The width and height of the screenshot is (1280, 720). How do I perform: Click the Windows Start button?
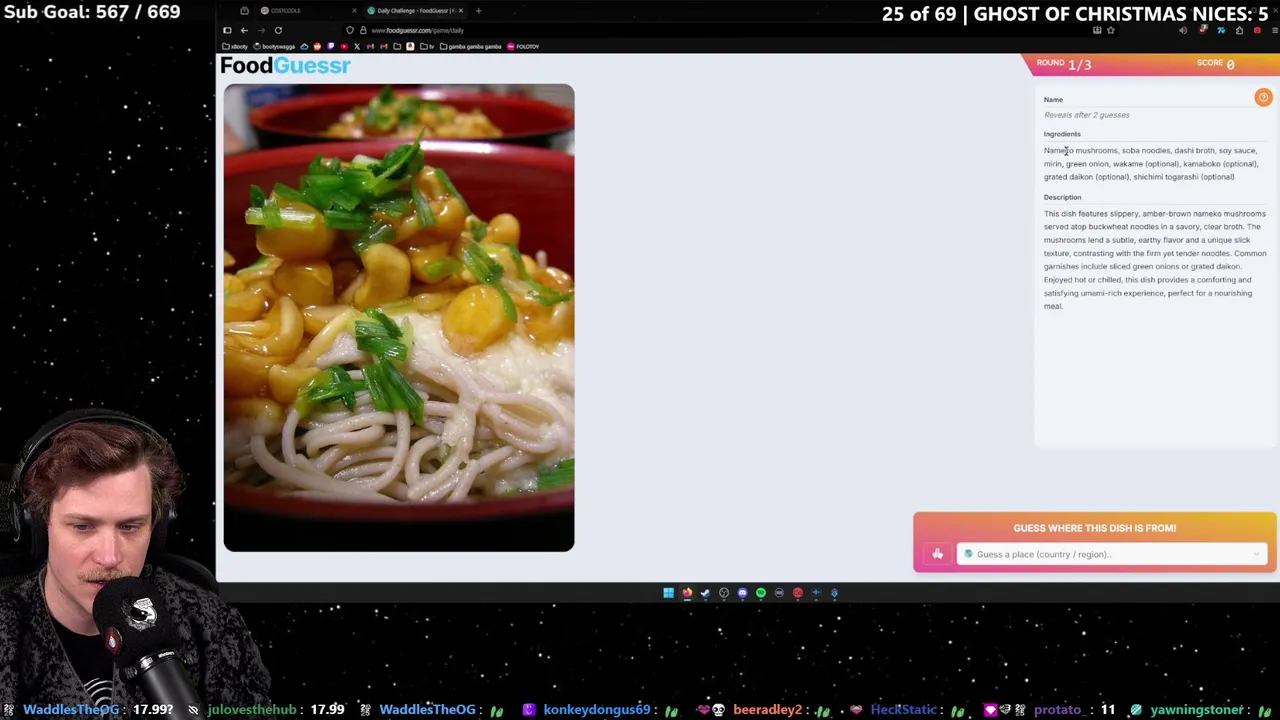click(x=669, y=593)
